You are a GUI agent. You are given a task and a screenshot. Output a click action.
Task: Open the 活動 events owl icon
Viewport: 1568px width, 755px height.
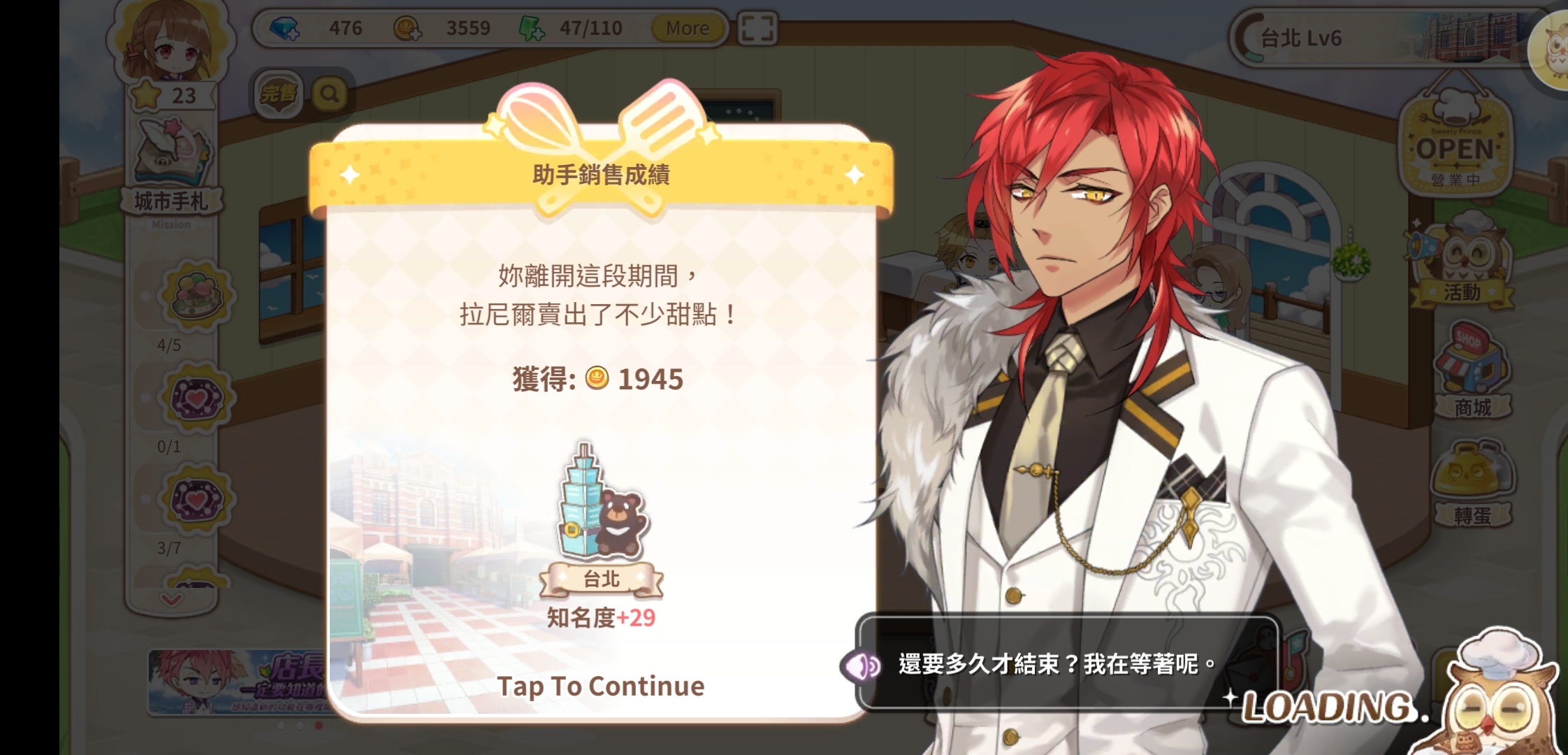[x=1461, y=260]
